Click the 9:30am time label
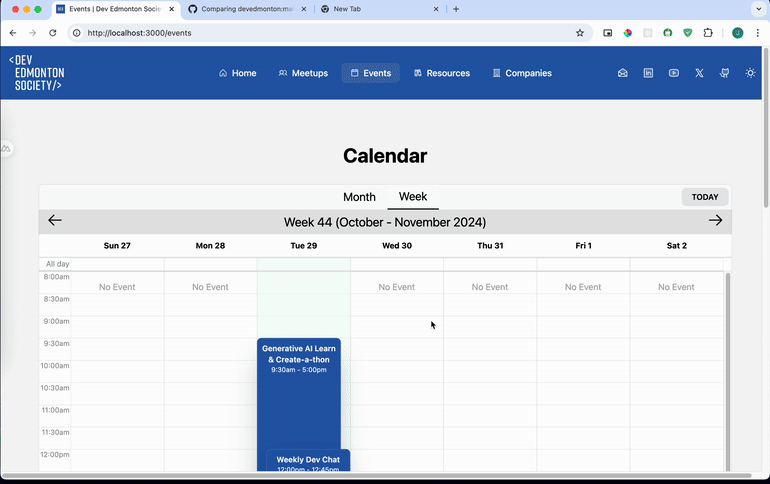Image resolution: width=770 pixels, height=484 pixels. point(56,343)
